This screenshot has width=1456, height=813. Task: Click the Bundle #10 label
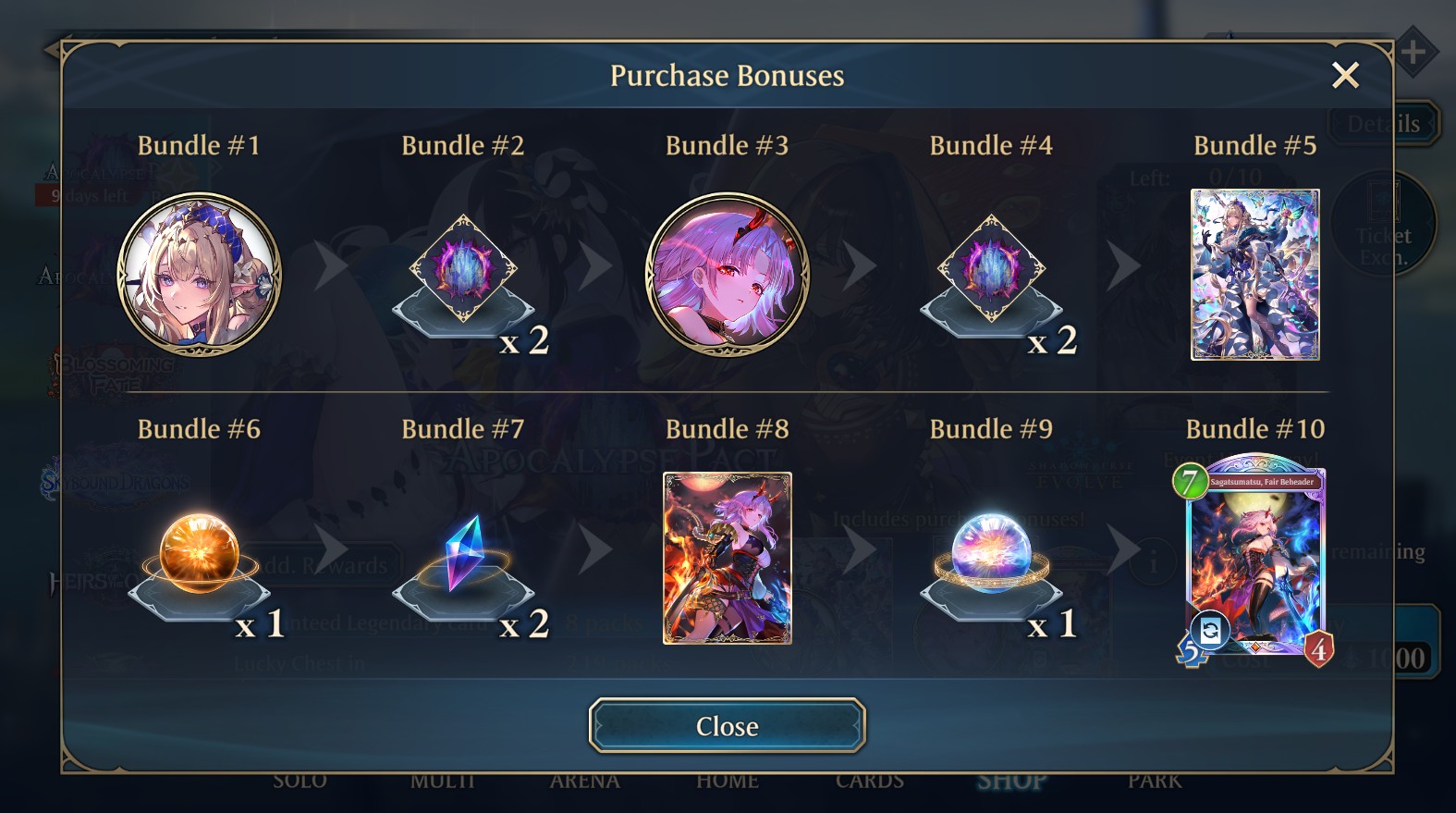(x=1255, y=429)
